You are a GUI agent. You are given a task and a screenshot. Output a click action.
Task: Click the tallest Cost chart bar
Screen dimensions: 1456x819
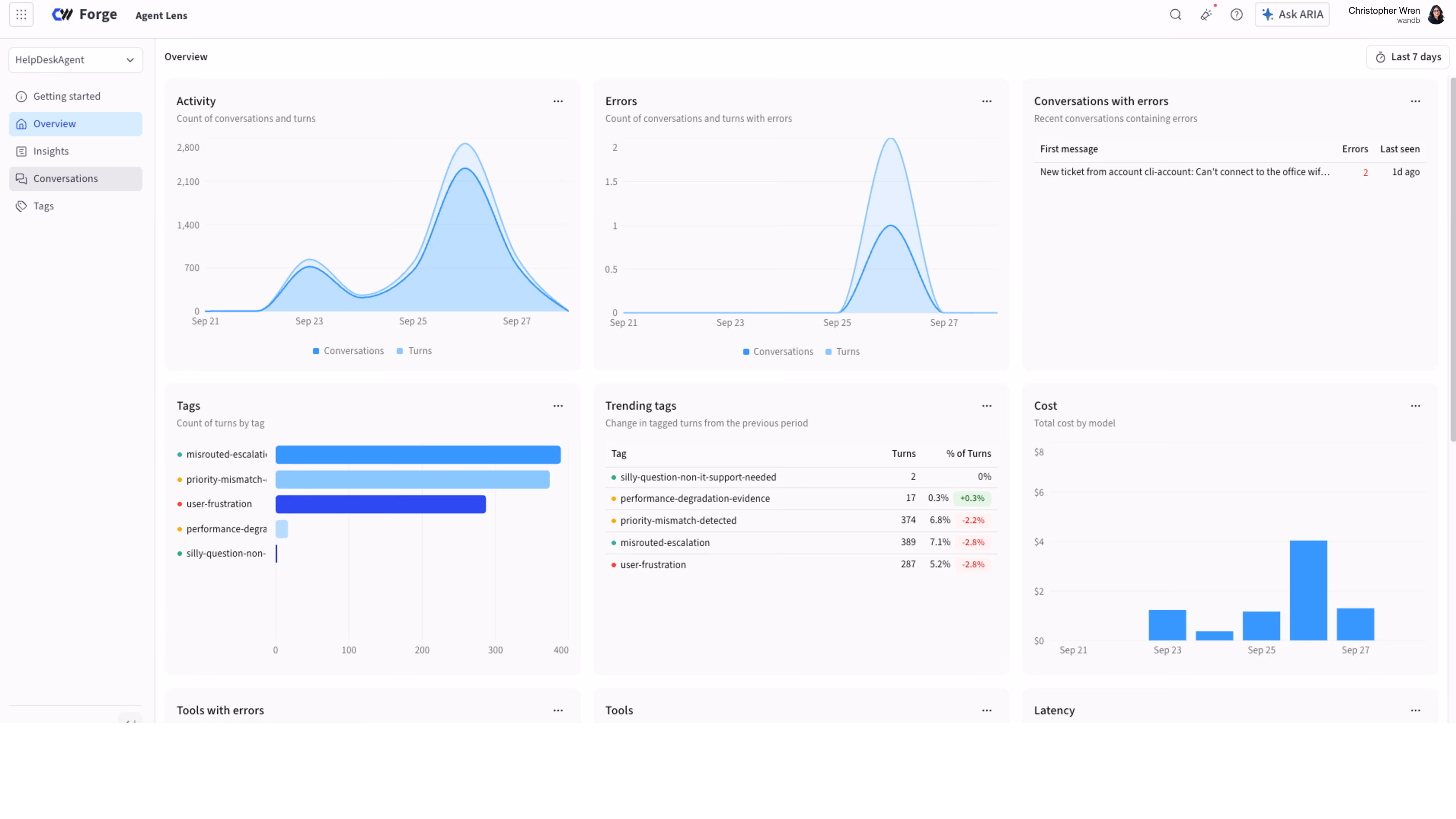coord(1309,591)
